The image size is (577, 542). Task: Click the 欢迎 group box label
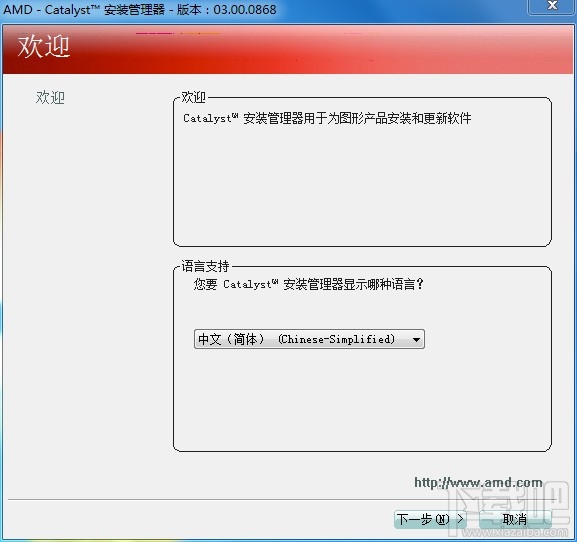click(194, 97)
